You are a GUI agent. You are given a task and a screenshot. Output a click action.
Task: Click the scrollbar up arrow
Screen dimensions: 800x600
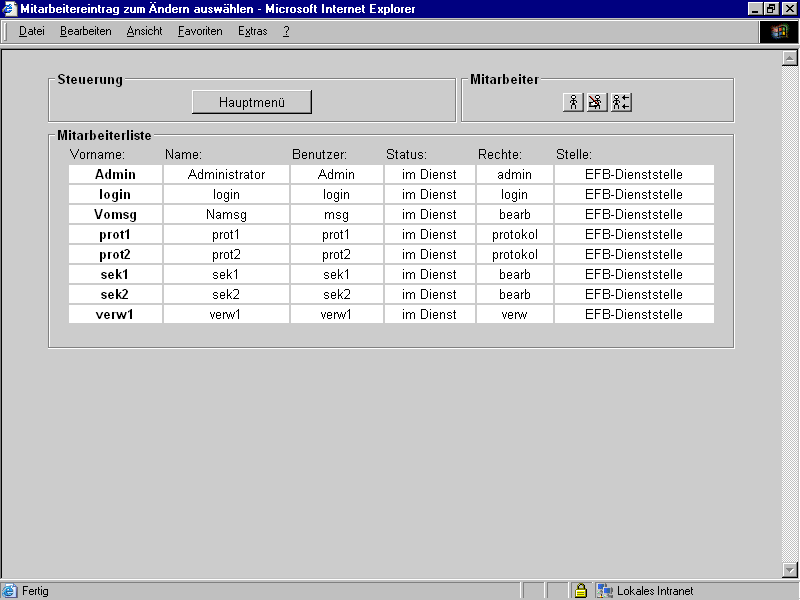[x=789, y=59]
